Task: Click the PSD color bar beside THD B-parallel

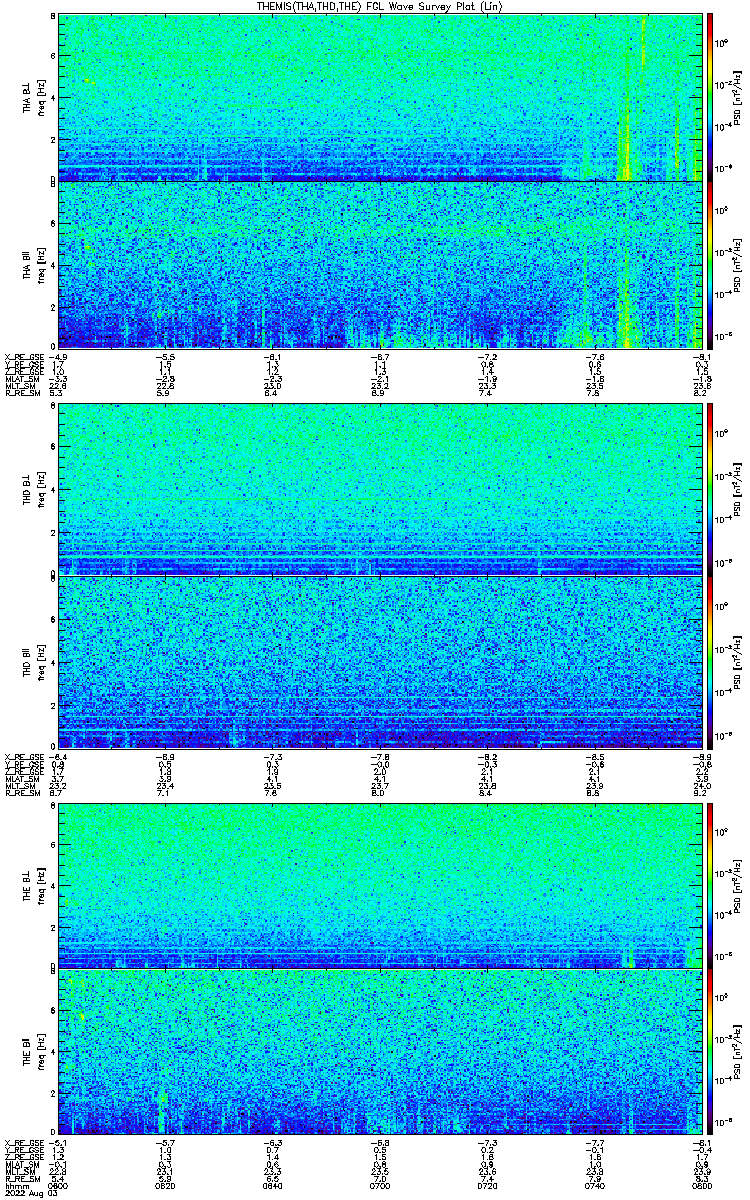Action: 711,661
